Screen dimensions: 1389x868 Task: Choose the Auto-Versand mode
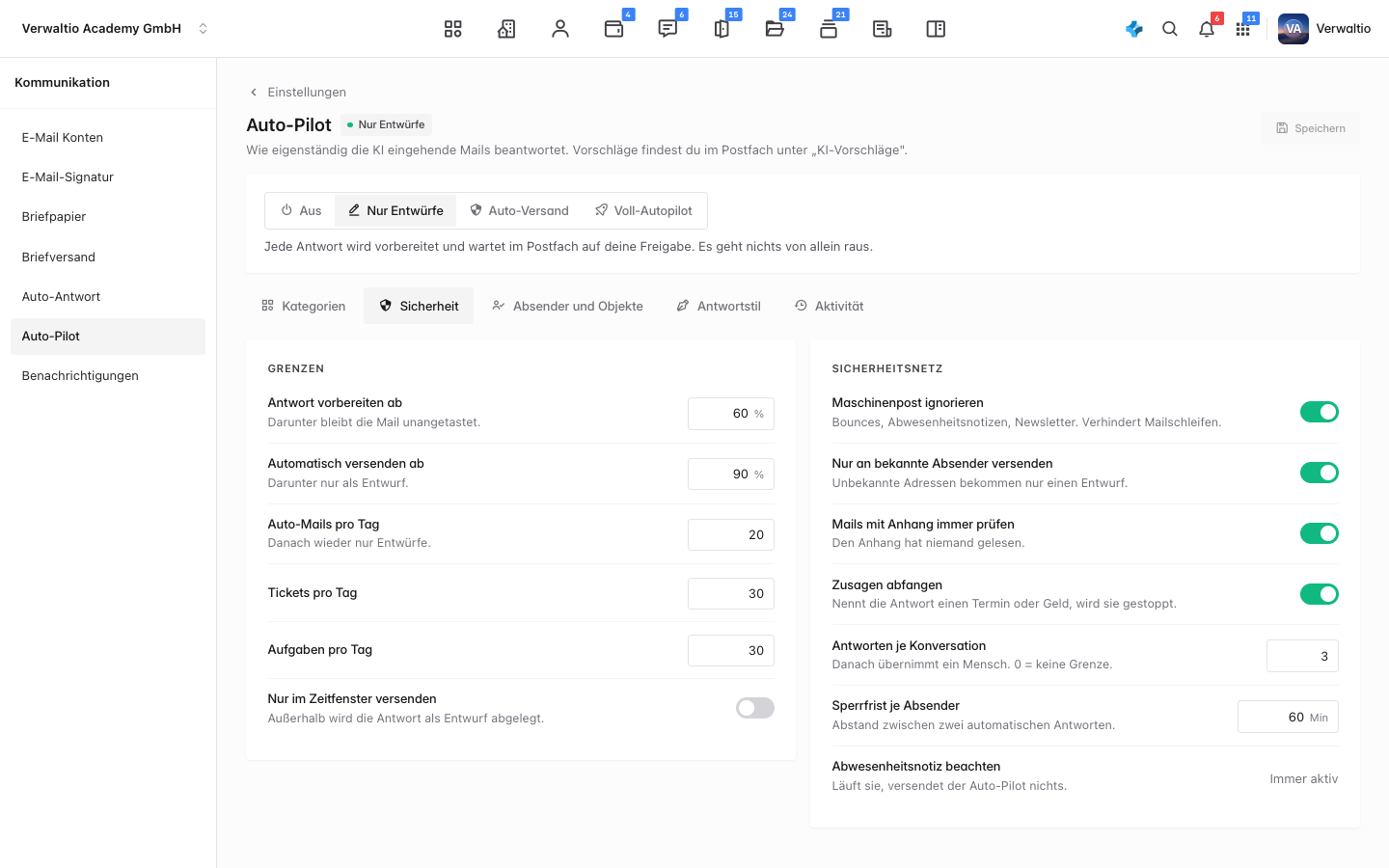click(519, 210)
